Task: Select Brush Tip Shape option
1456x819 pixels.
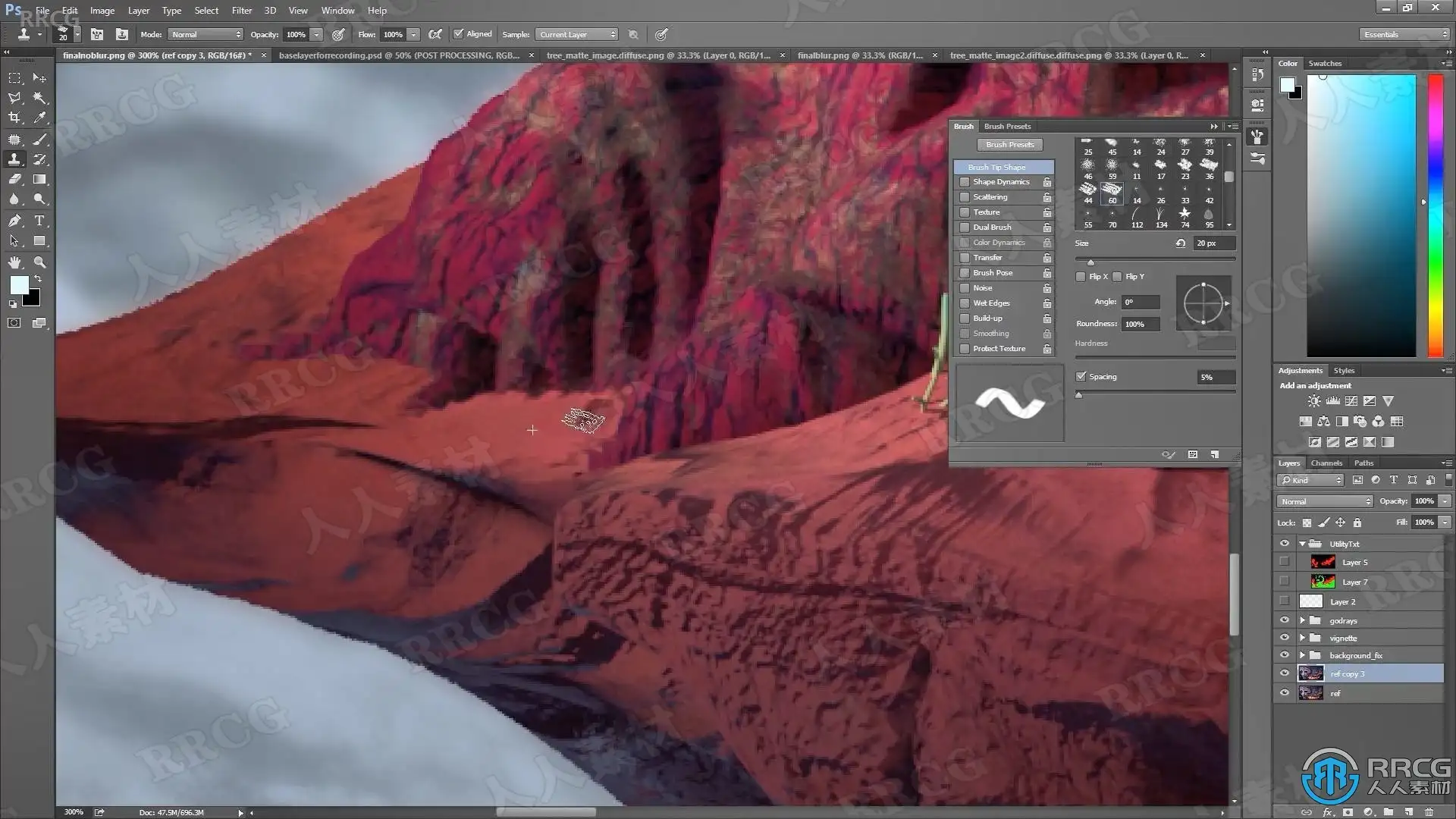Action: pos(996,167)
